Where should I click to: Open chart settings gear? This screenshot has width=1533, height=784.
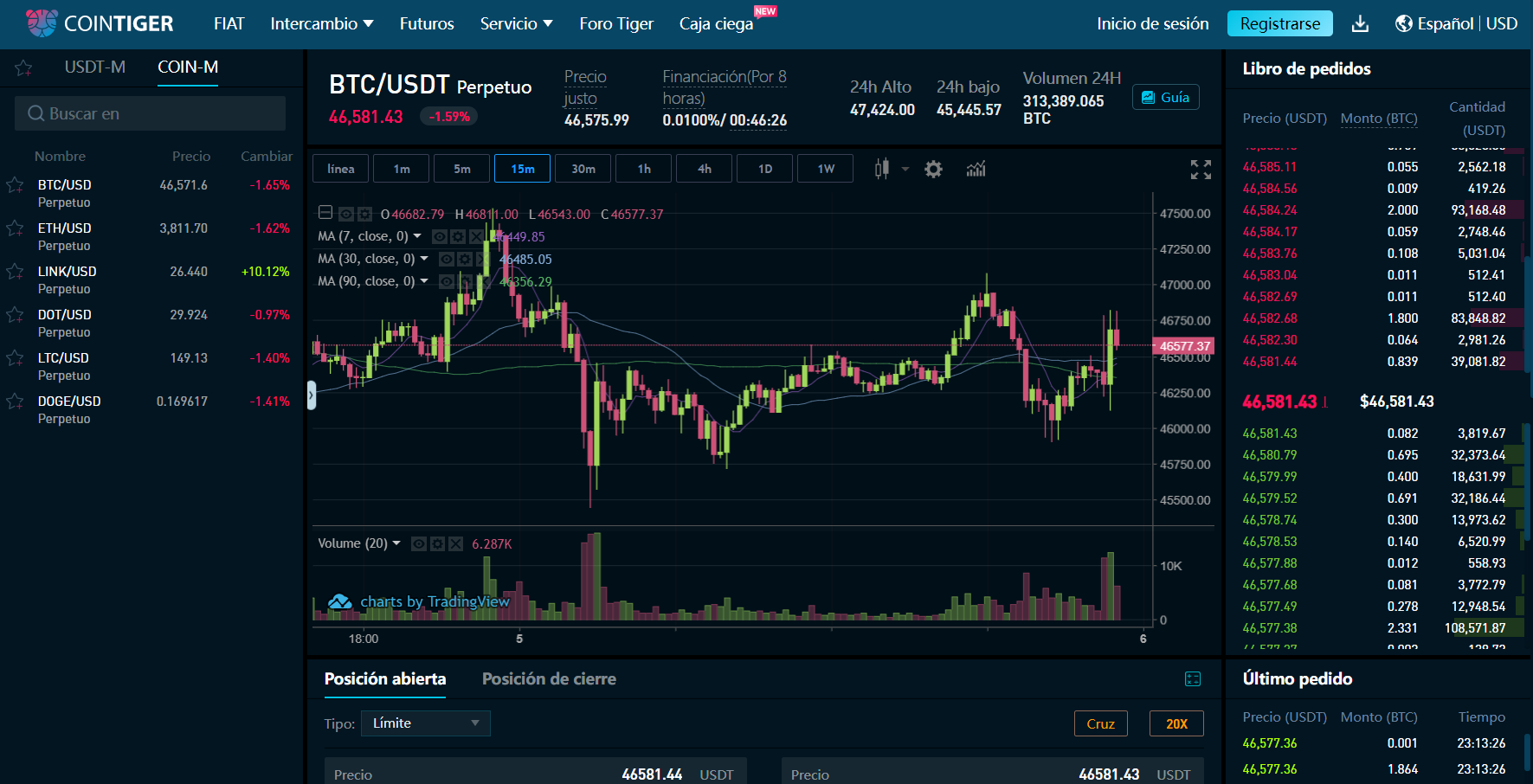click(x=933, y=169)
